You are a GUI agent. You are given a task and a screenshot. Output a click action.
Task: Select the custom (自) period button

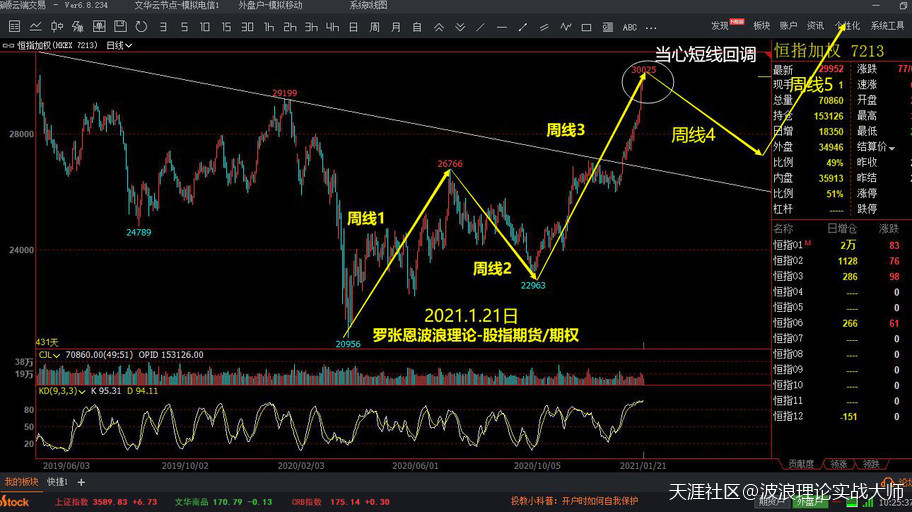[417, 27]
